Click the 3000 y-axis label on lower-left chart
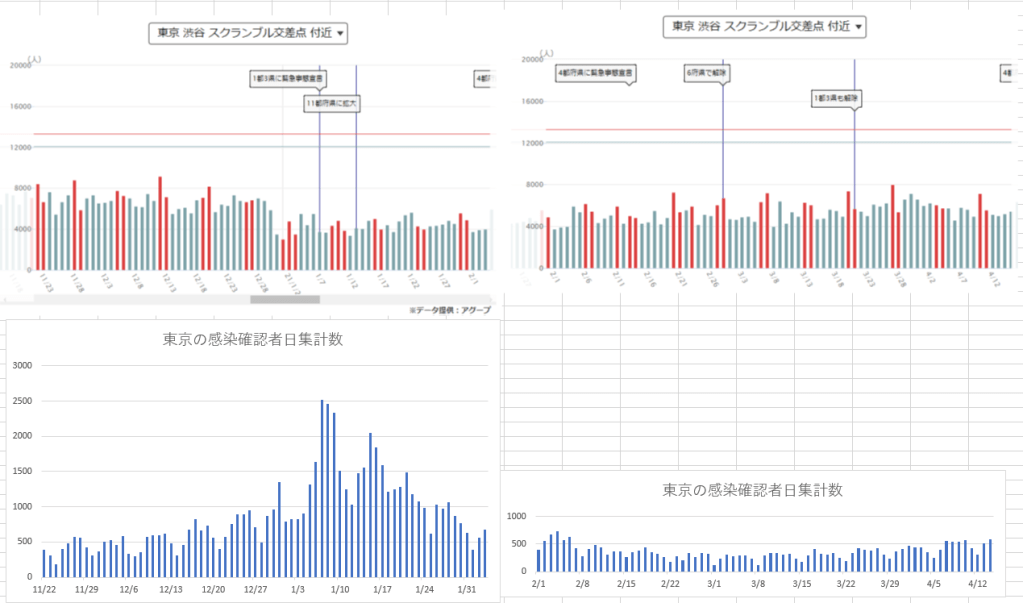The width and height of the screenshot is (1023, 603). tap(22, 366)
